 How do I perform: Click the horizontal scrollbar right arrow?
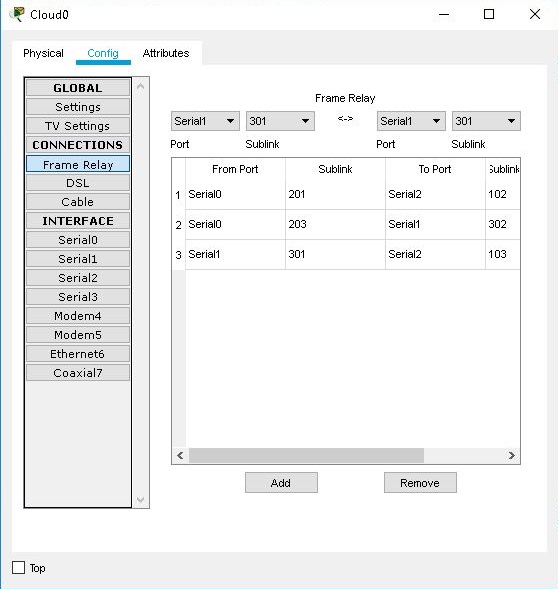[x=511, y=456]
